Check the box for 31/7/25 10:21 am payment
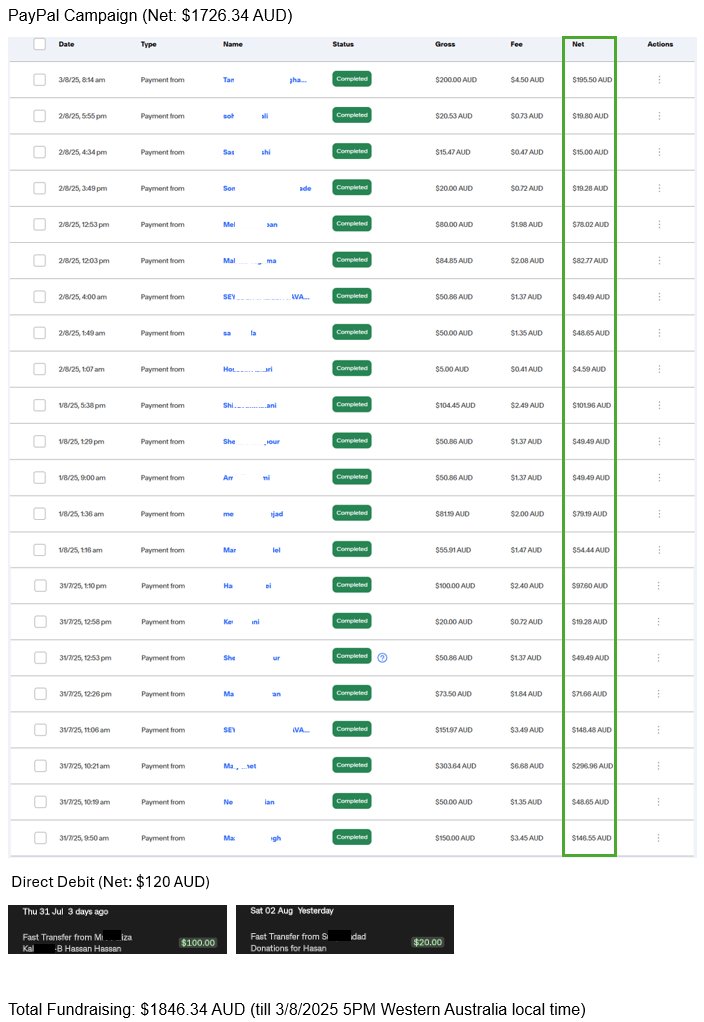704x1022 pixels. pos(40,766)
